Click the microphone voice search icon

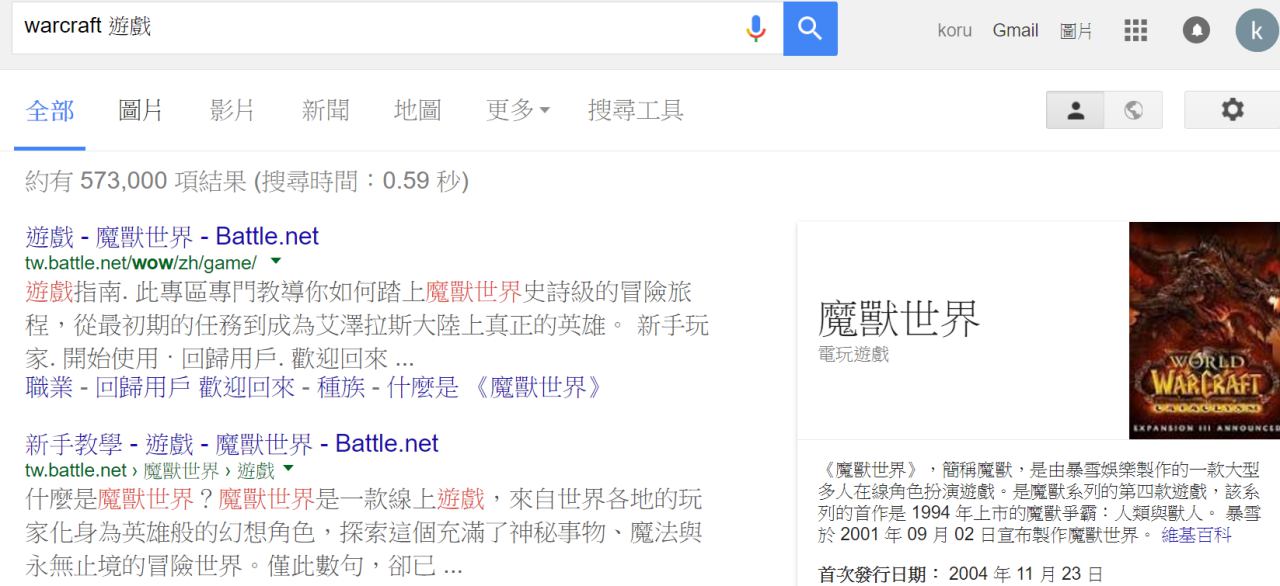(x=756, y=29)
